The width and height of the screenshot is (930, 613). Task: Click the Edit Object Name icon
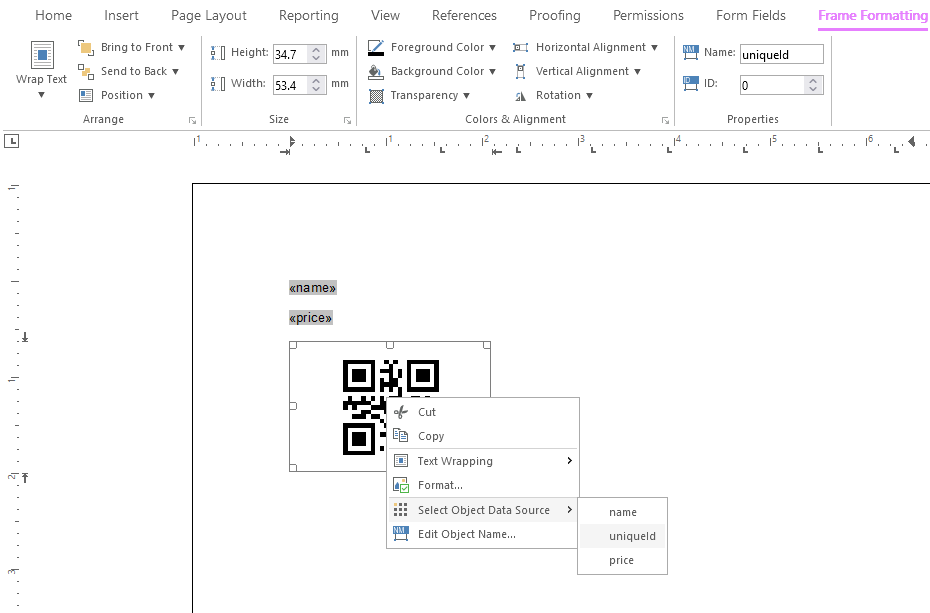coord(401,534)
